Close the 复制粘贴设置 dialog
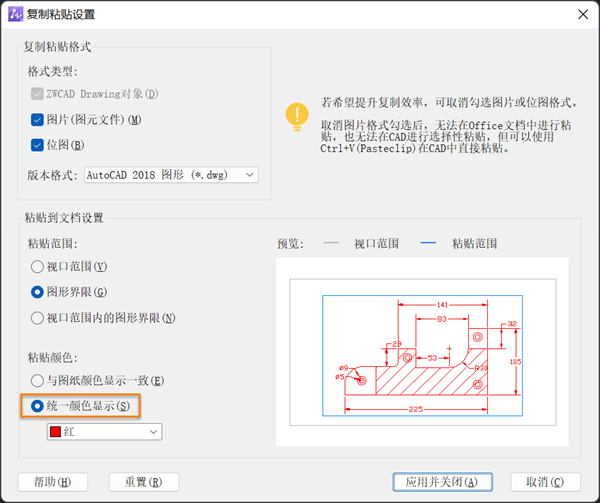This screenshot has height=503, width=600. click(583, 15)
